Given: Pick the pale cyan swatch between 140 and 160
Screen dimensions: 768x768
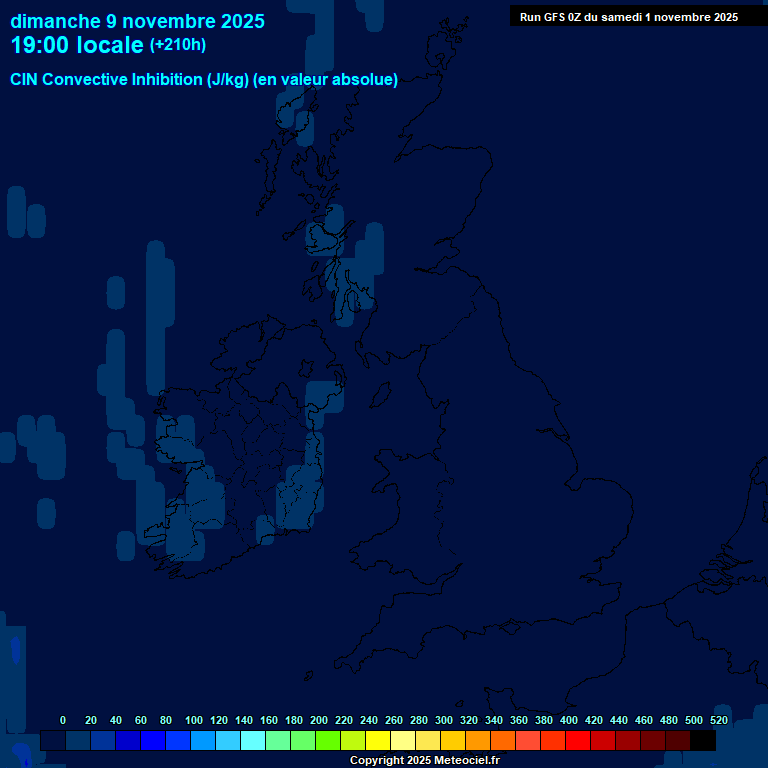Looking at the screenshot, I should tap(253, 741).
